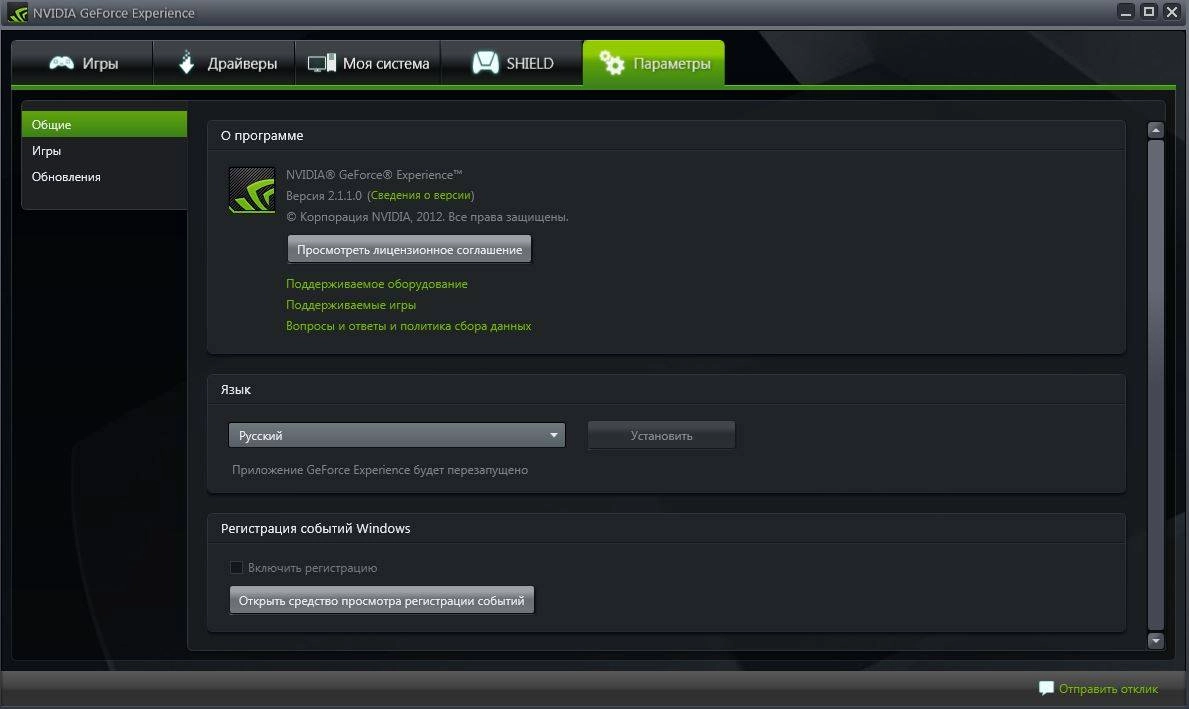Enable the Включить регистрацию checkbox
The width and height of the screenshot is (1189, 709).
pos(237,567)
